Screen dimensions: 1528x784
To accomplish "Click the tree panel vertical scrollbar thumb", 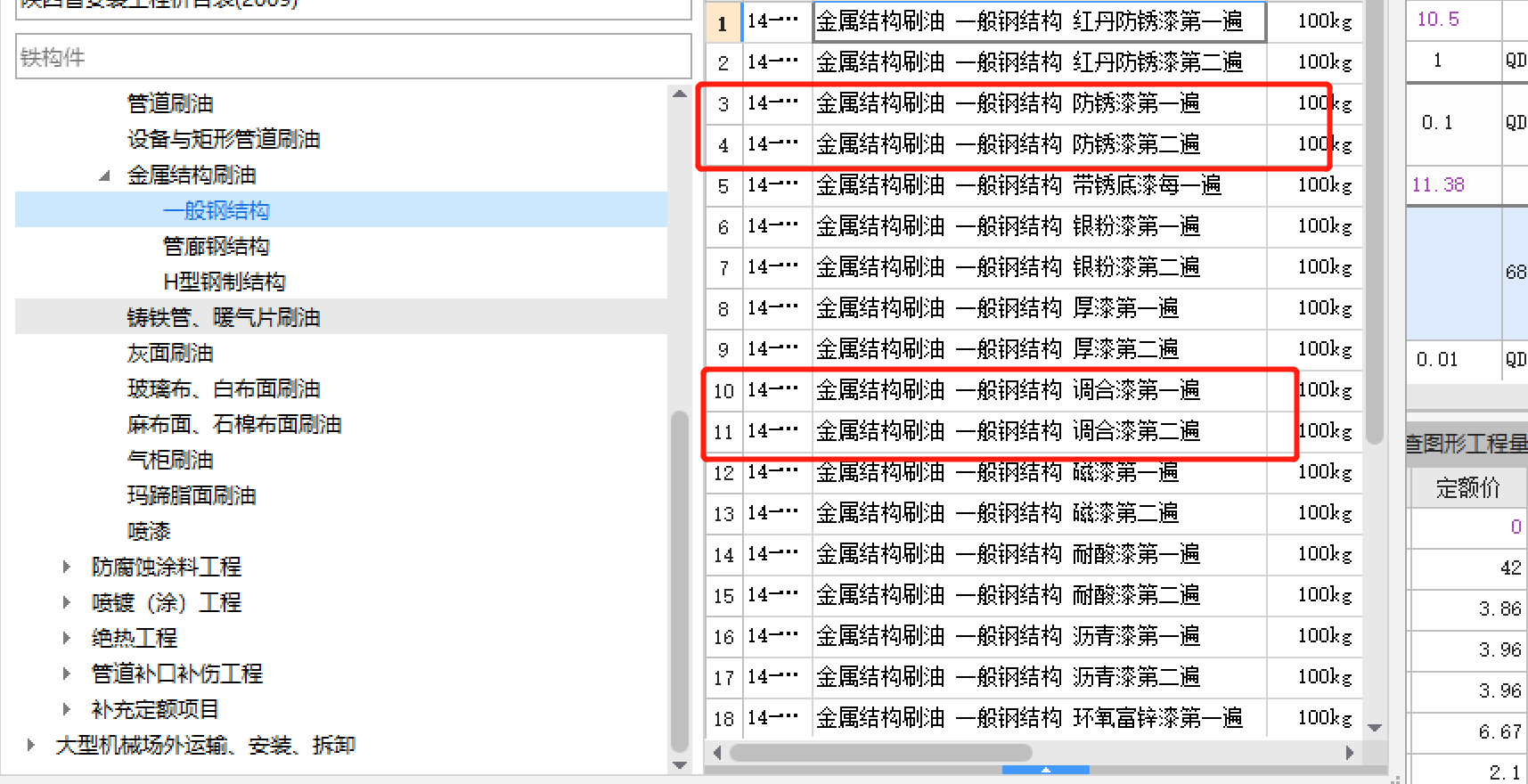I will point(680,582).
